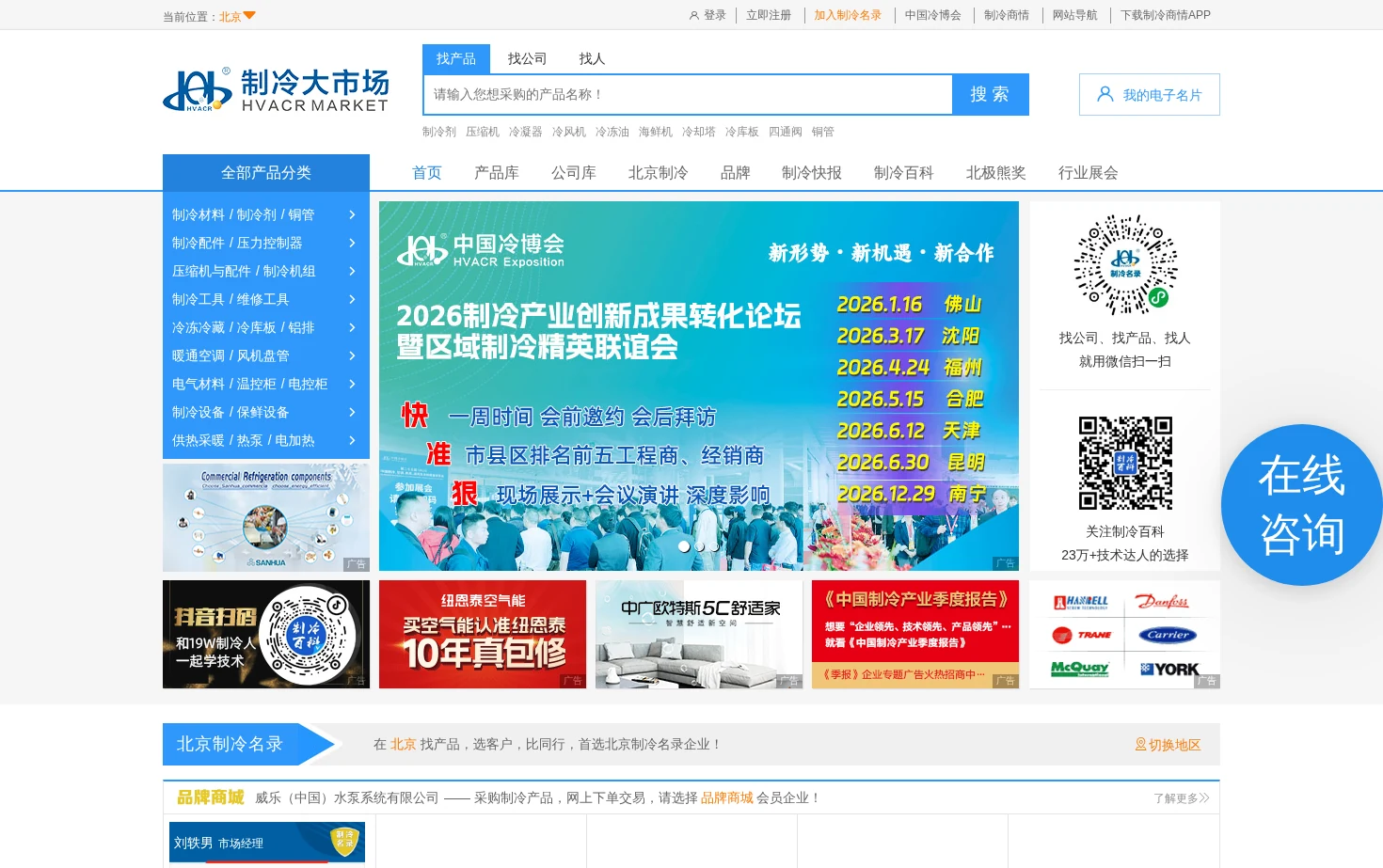Image resolution: width=1383 pixels, height=868 pixels.
Task: Click the 立即注册 link
Action: (769, 15)
